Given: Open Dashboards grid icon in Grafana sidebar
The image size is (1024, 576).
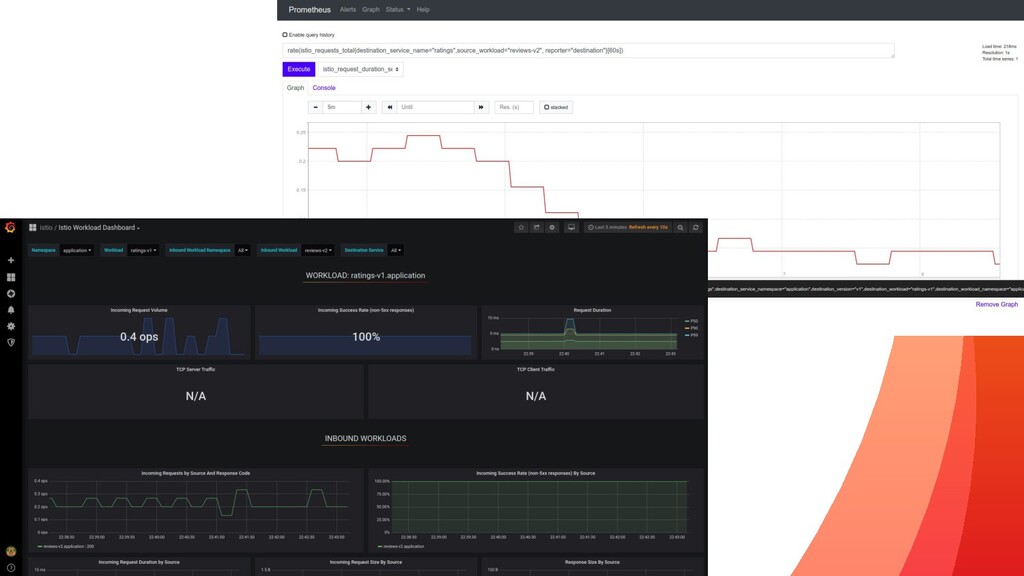Looking at the screenshot, I should pos(11,277).
